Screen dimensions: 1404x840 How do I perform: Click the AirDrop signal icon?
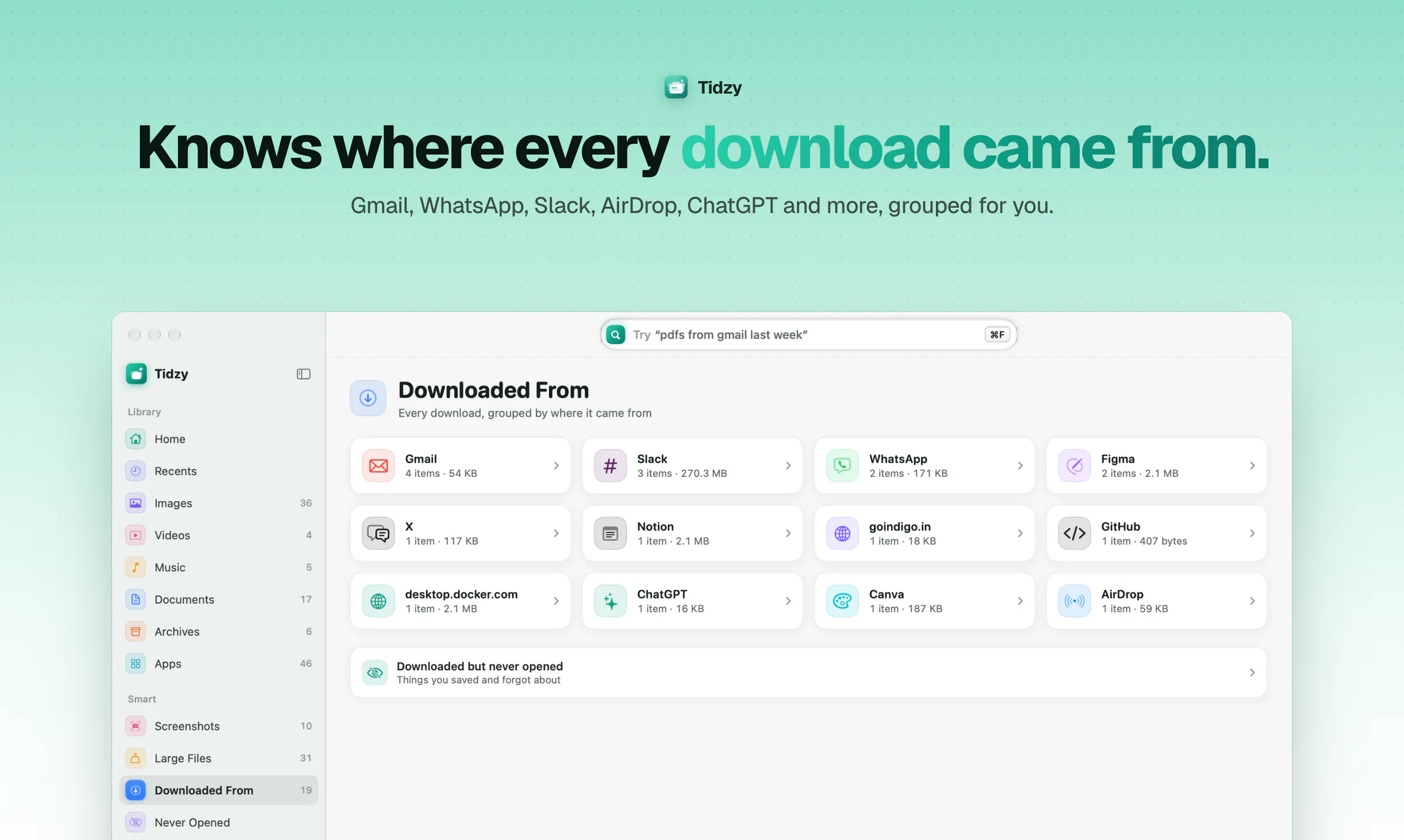coord(1075,601)
